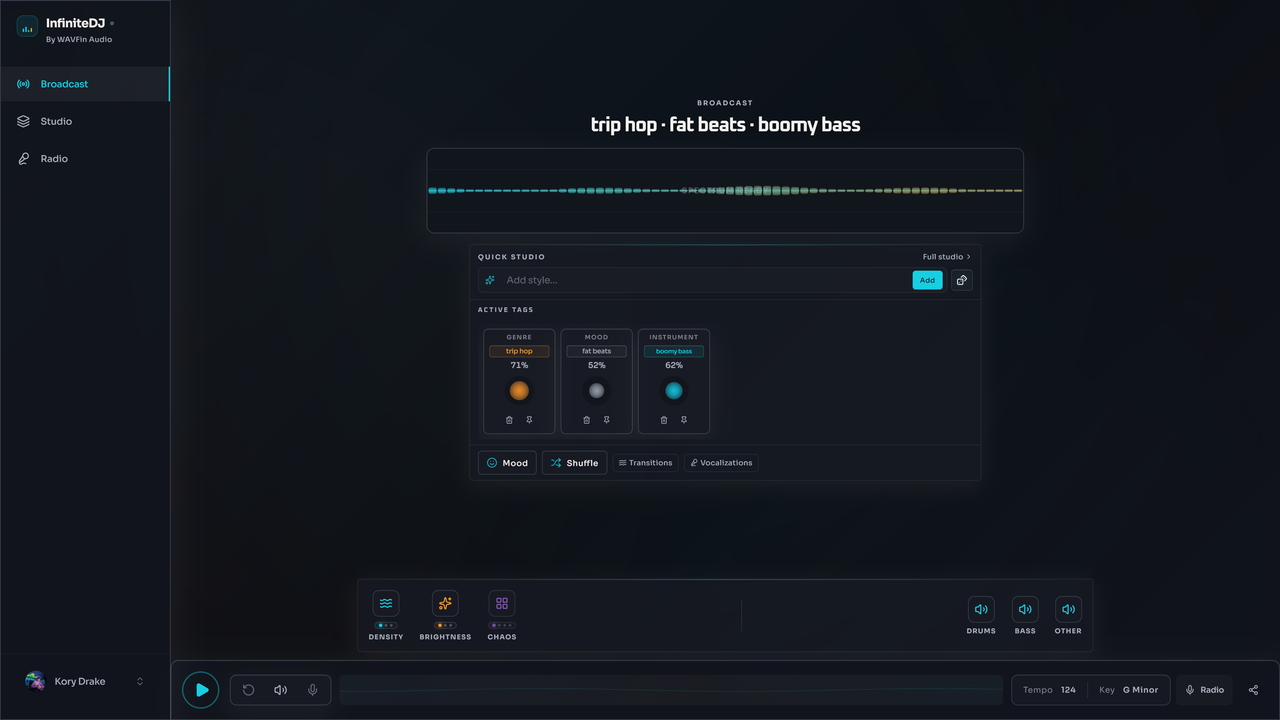Click the Add button for styles

tap(927, 280)
